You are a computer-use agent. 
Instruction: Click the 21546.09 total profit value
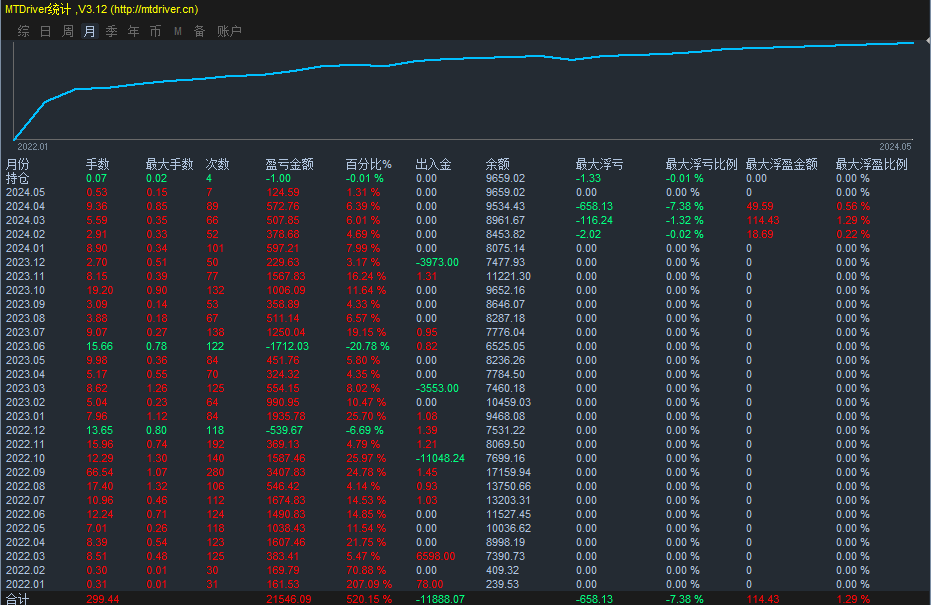point(289,599)
